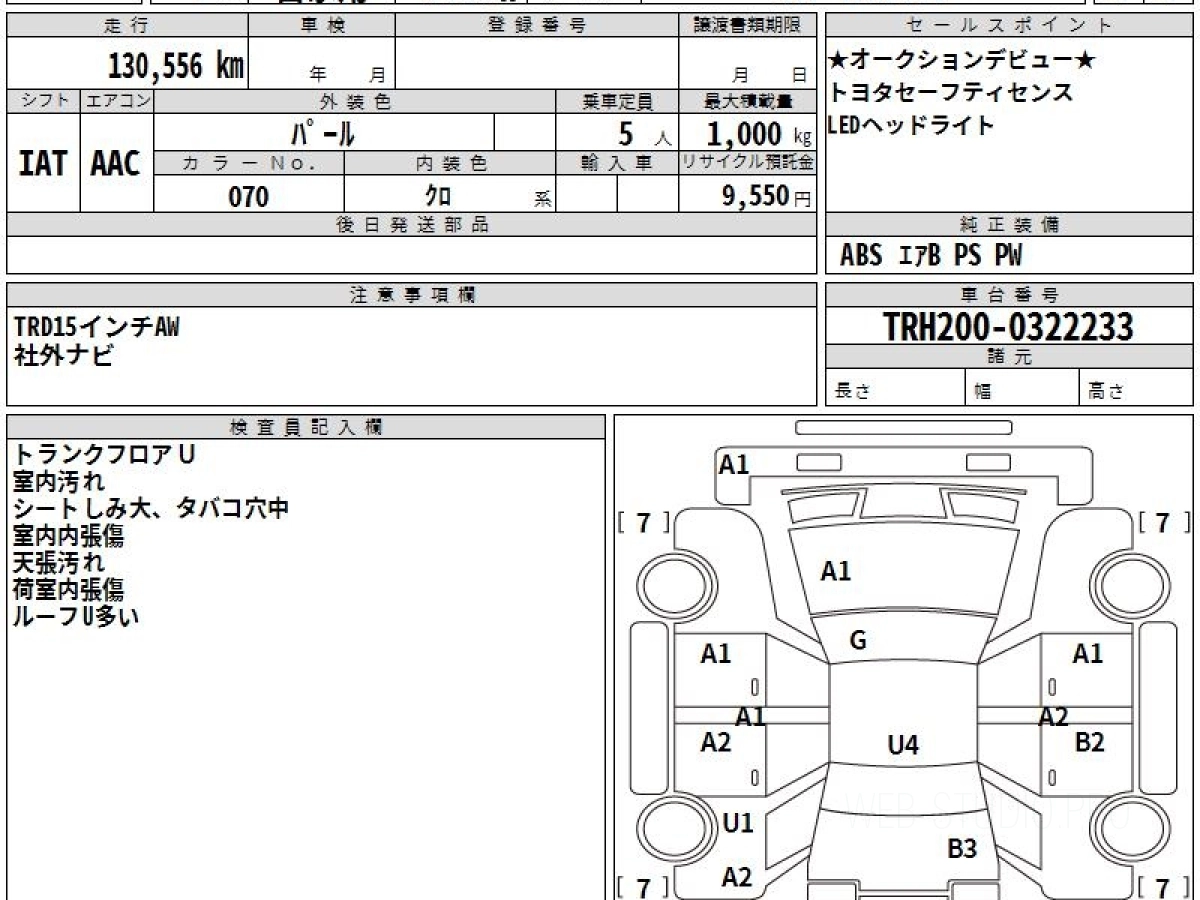Click the セールスポイント heading
Viewport: 1200px width, 900px height.
pyautogui.click(x=1010, y=25)
